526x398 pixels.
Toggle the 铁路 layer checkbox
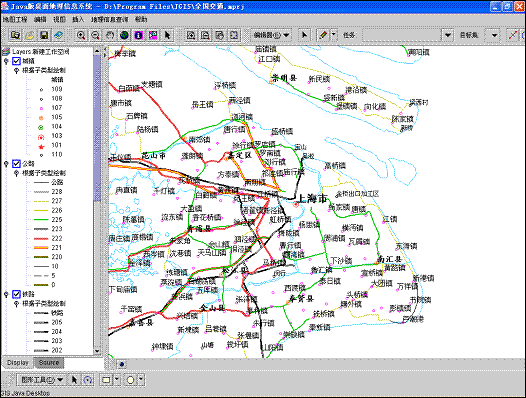(x=16, y=294)
